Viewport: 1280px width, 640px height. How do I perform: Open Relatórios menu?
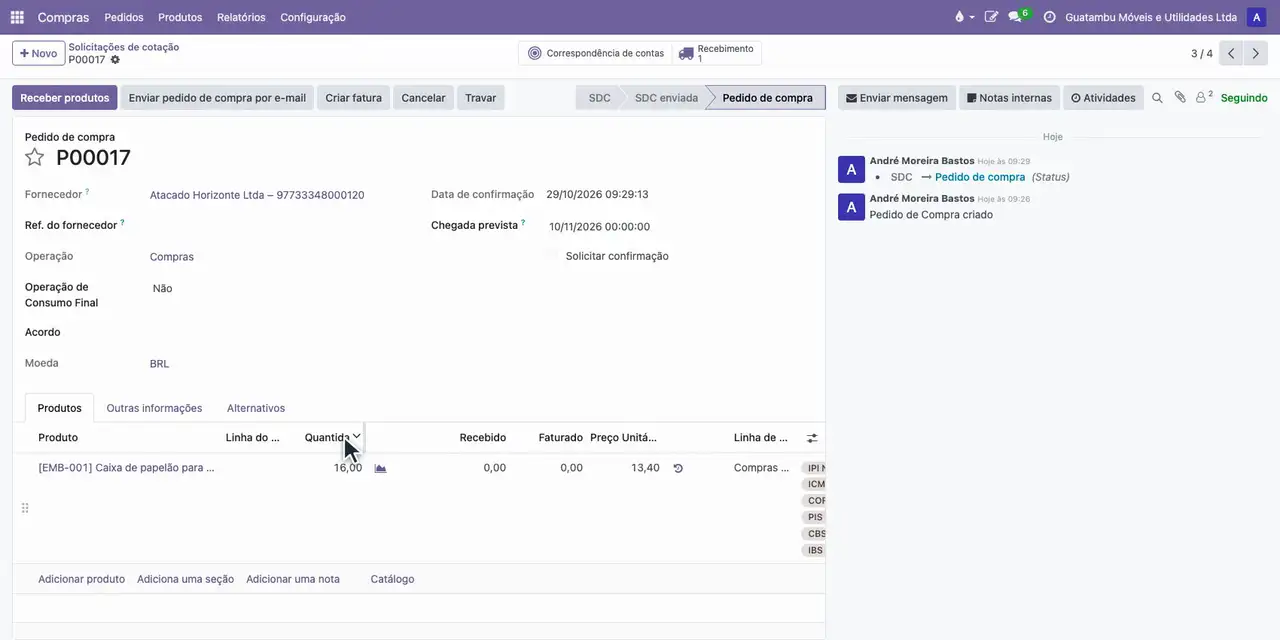point(241,17)
